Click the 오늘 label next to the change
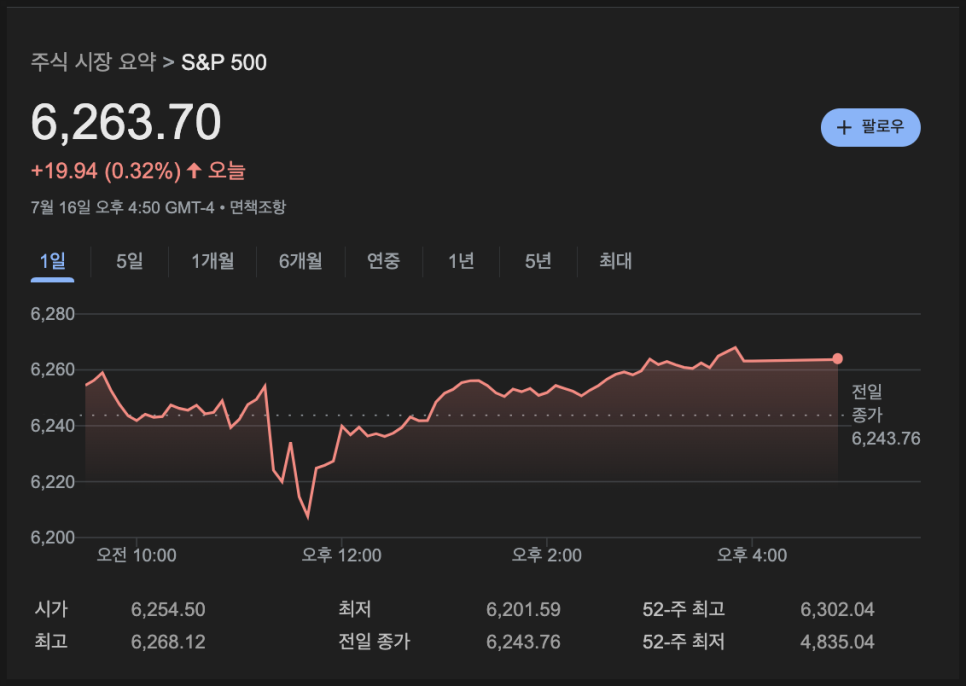Image resolution: width=966 pixels, height=686 pixels. point(226,171)
